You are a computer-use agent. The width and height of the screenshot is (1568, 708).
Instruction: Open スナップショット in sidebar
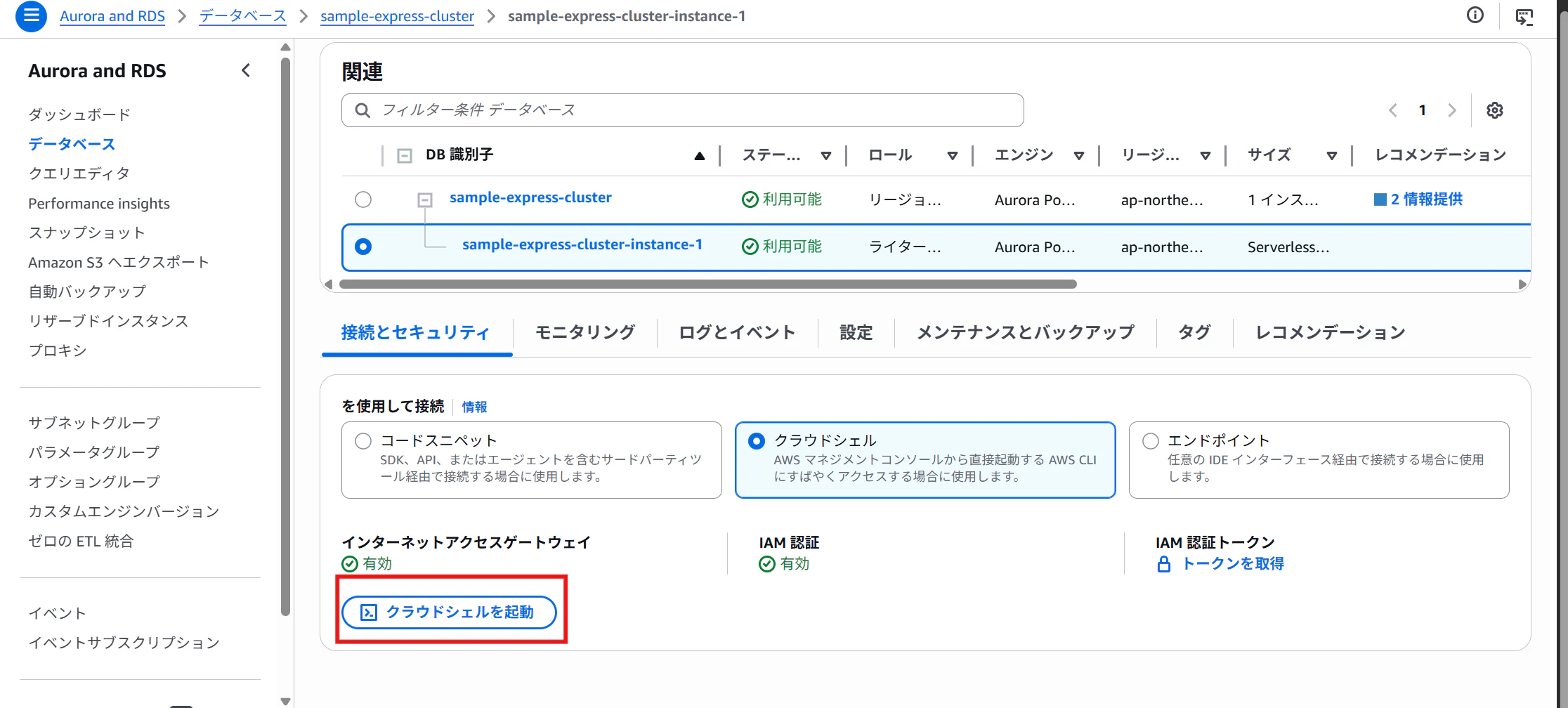(x=86, y=232)
